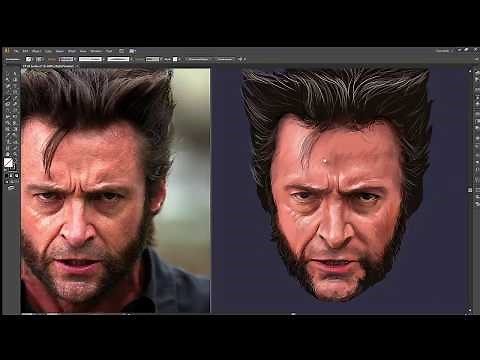480x360 pixels.
Task: Select the Mesh tool
Action: (7, 129)
